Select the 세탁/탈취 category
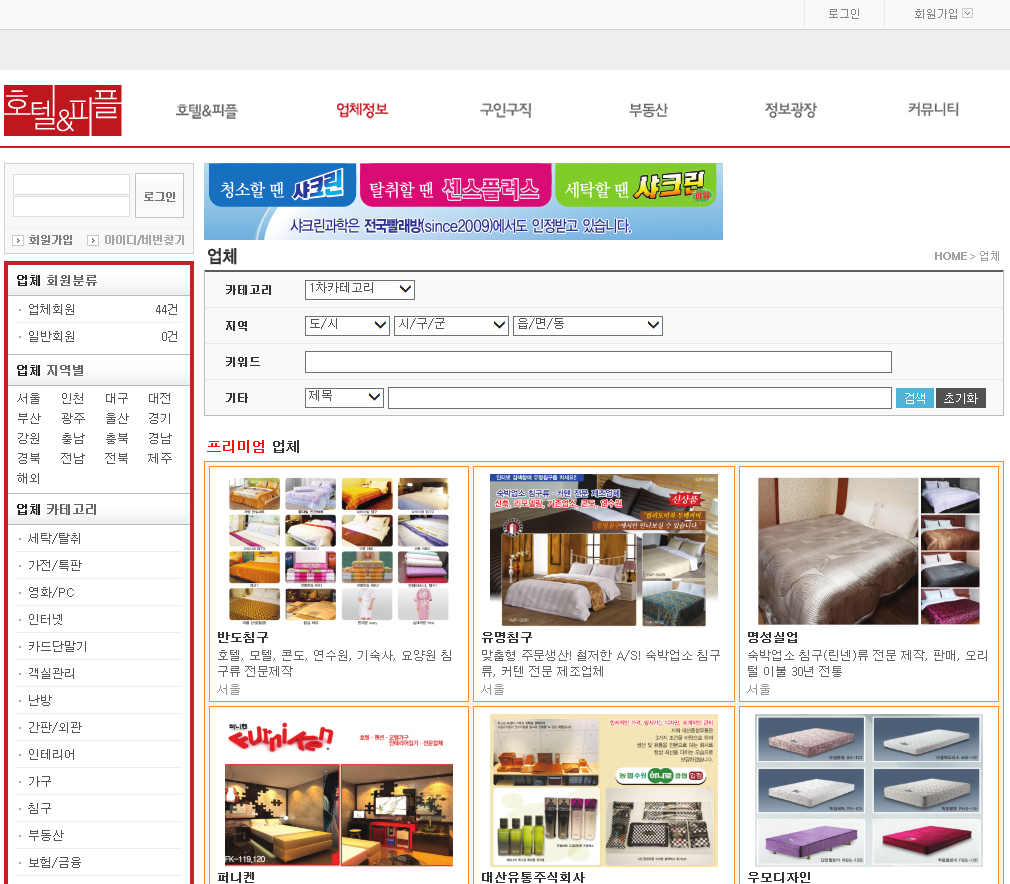 coord(55,538)
